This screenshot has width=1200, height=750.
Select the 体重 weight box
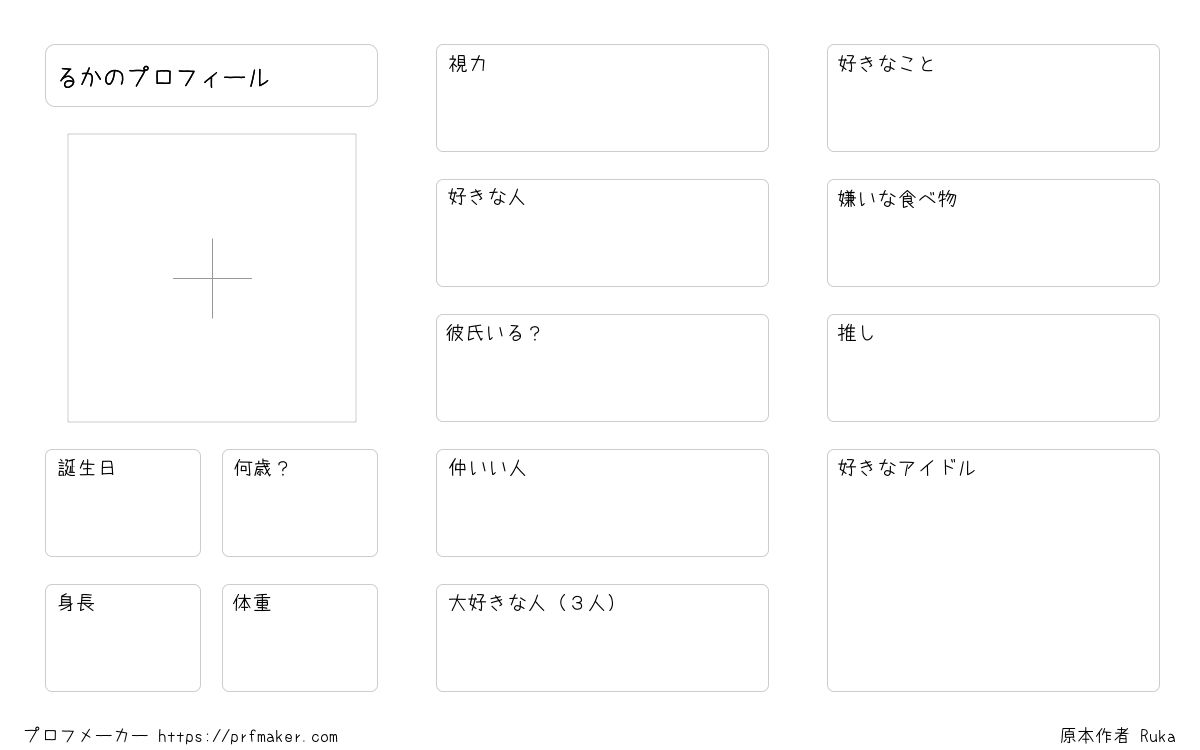pos(300,638)
